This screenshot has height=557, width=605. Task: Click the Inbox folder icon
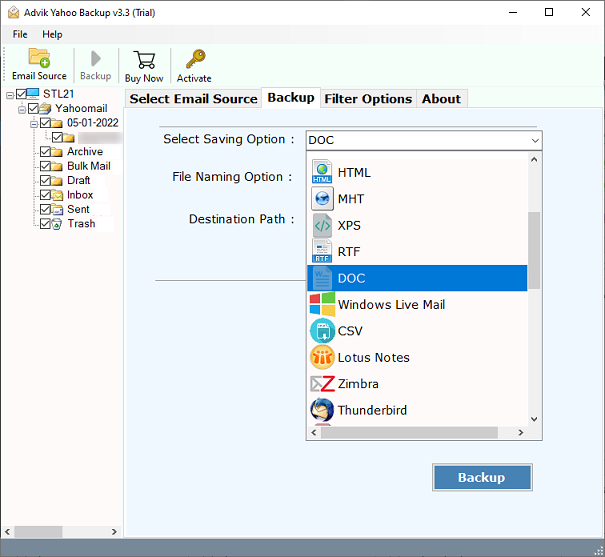pyautogui.click(x=57, y=195)
